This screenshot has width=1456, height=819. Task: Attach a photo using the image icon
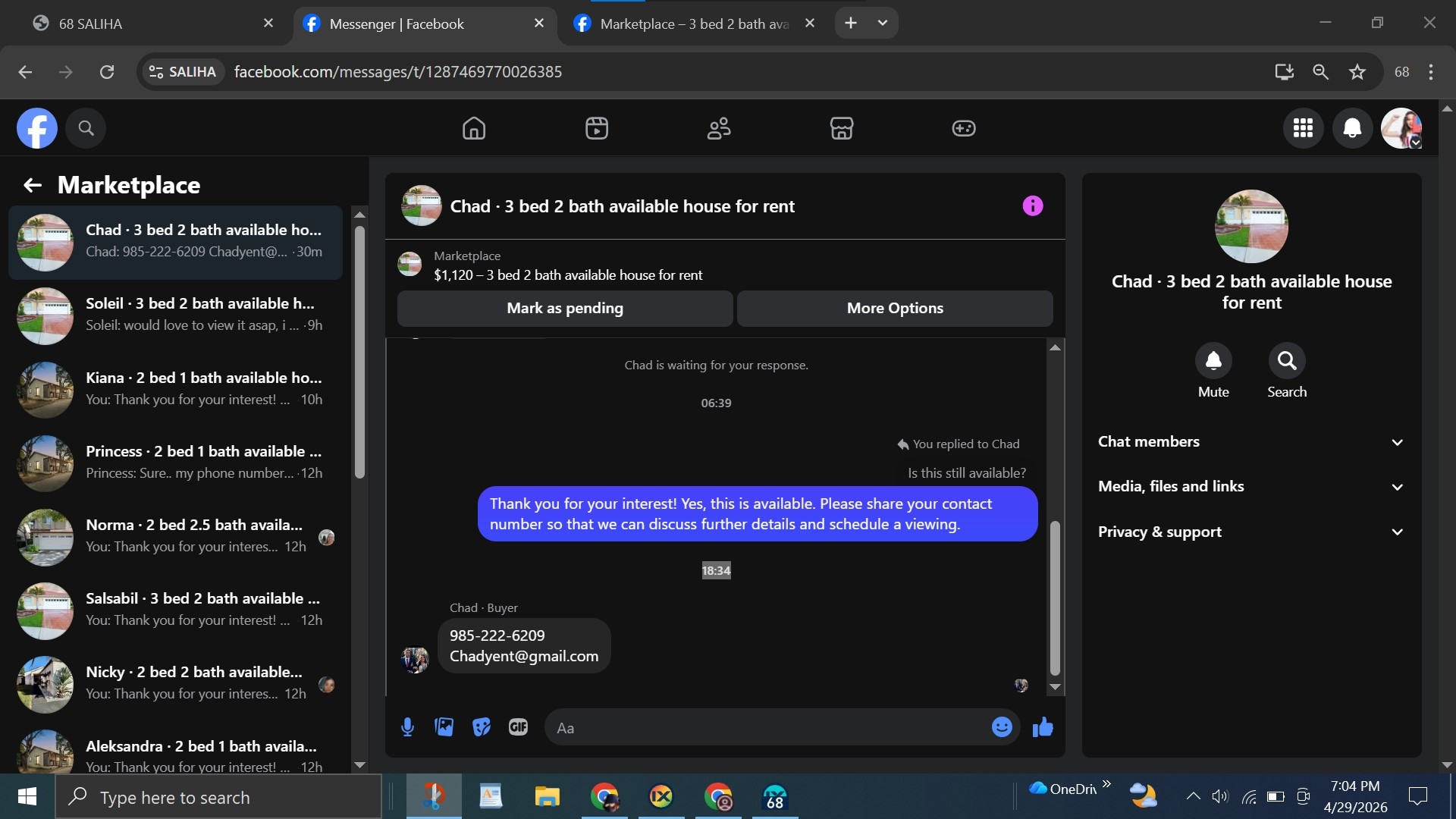coord(444,727)
